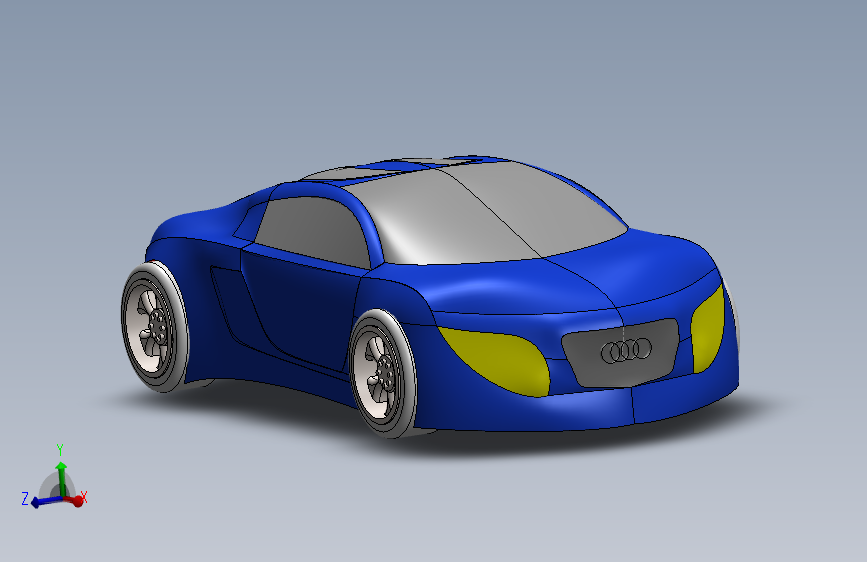The width and height of the screenshot is (867, 562).
Task: Click the blue Z axis arrow of triad
Action: click(45, 502)
